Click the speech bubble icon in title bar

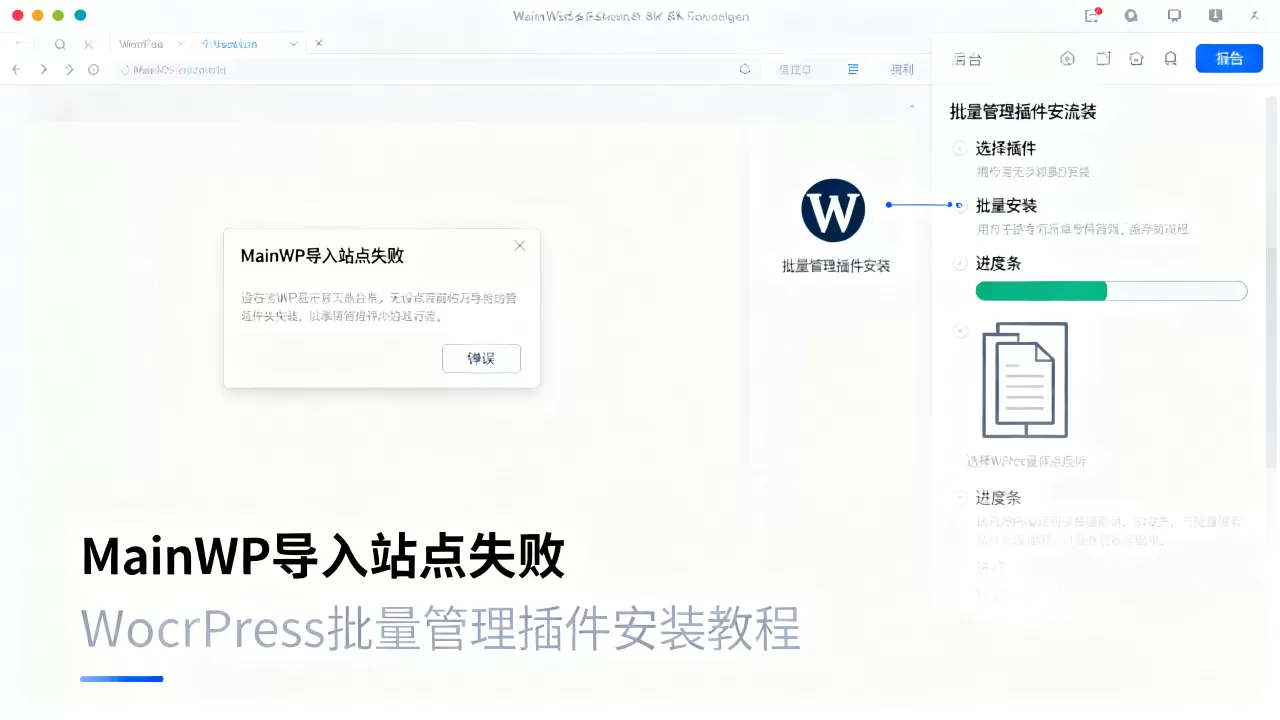tap(1131, 15)
